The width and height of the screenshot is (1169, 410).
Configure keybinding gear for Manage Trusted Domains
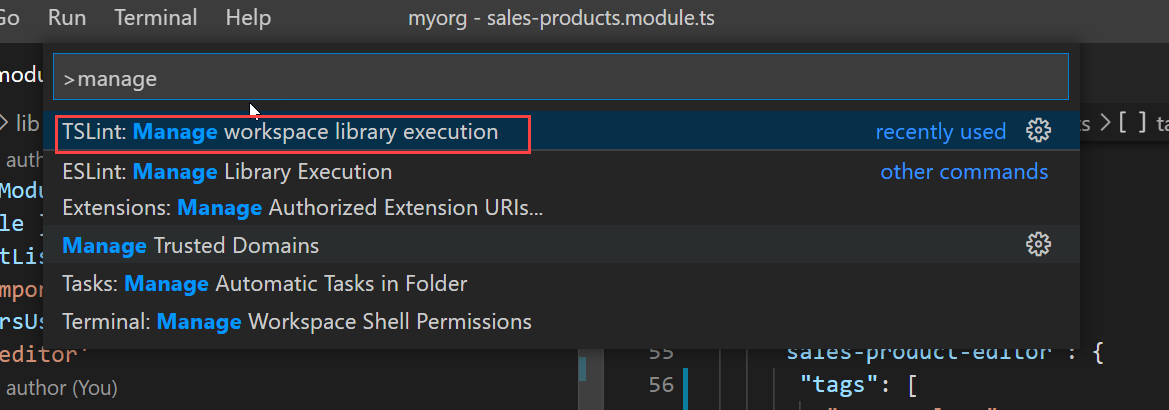[x=1038, y=245]
